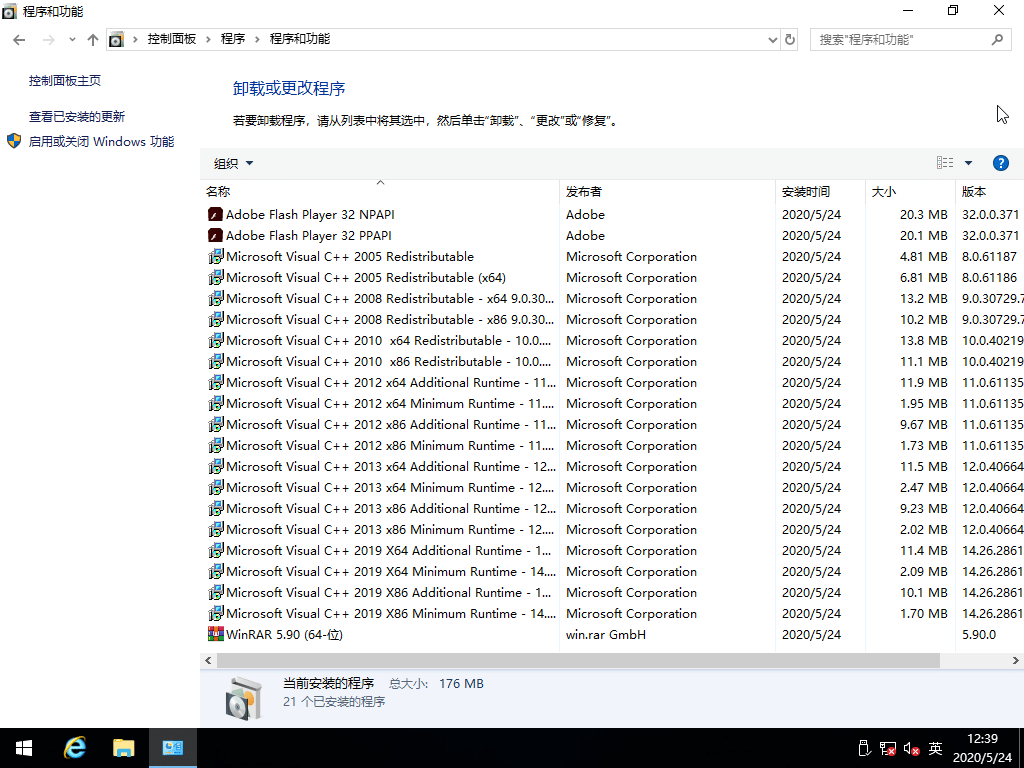The image size is (1024, 768).
Task: Sort by the 安装时间 column header
Action: 820,191
